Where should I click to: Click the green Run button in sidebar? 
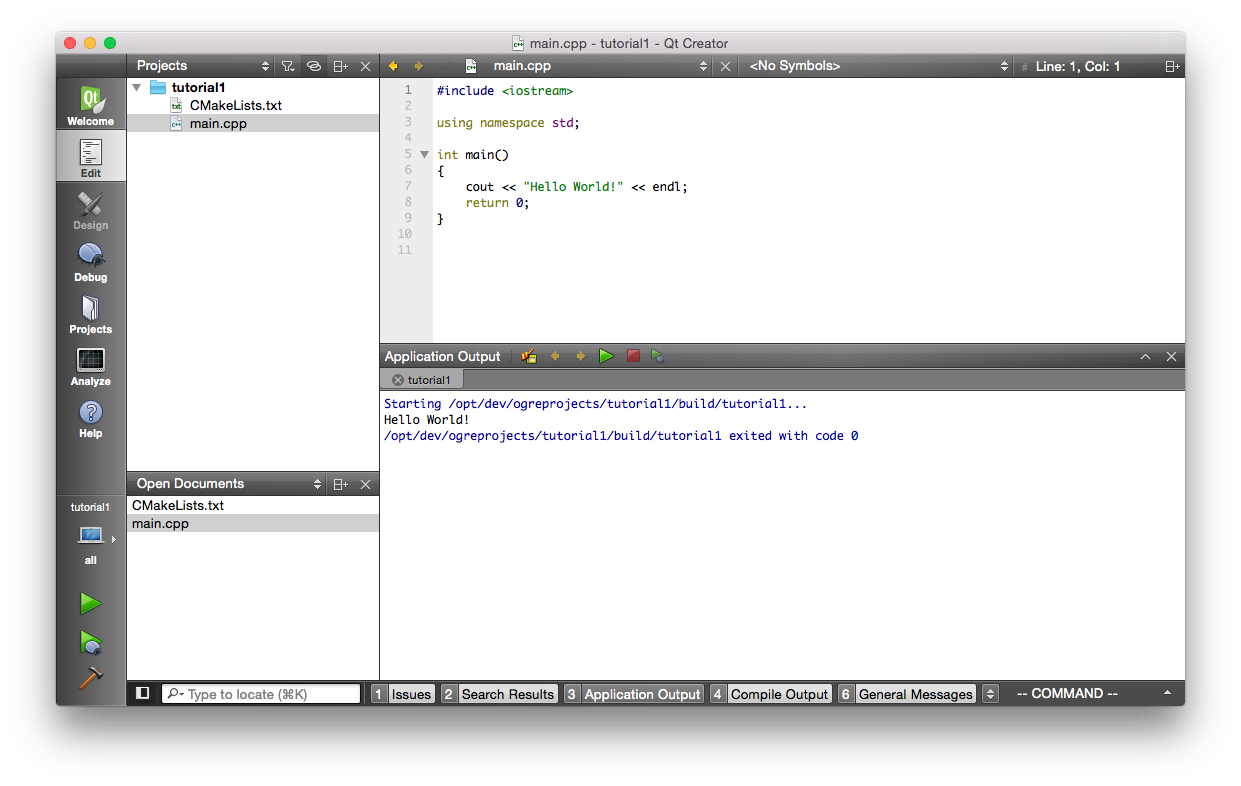(x=91, y=603)
